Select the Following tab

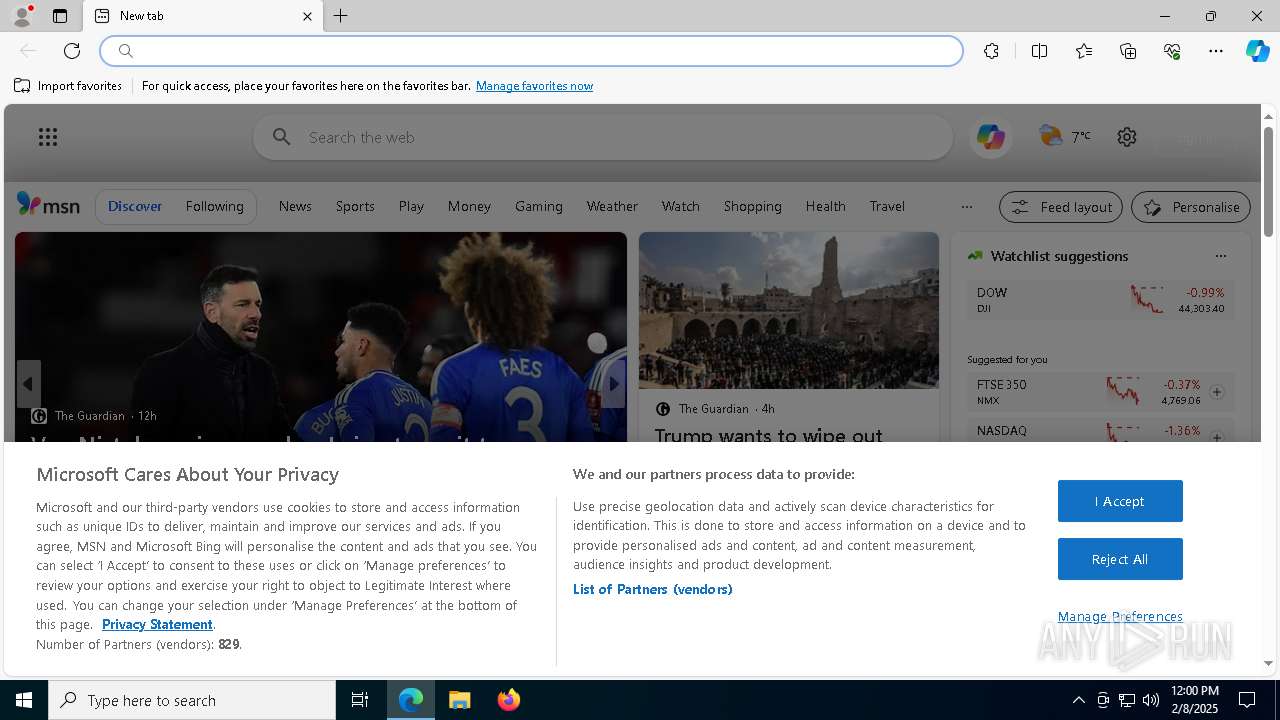[215, 206]
